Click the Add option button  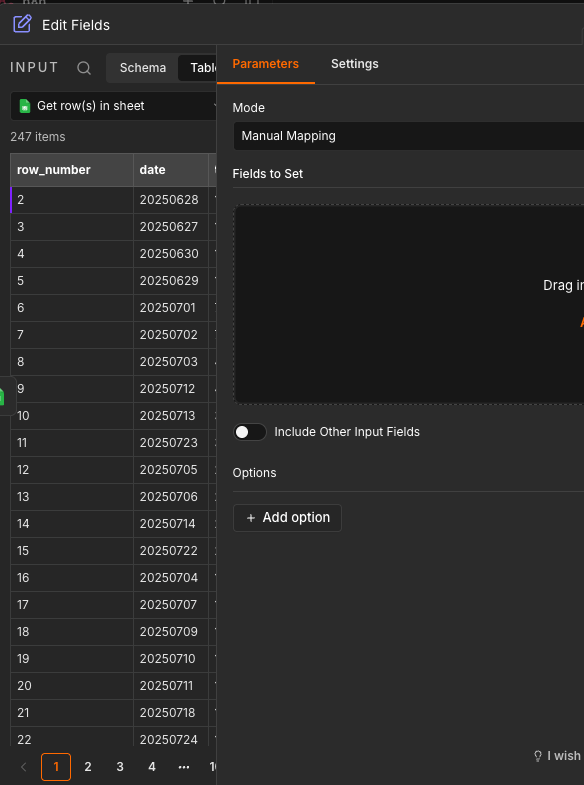(287, 518)
